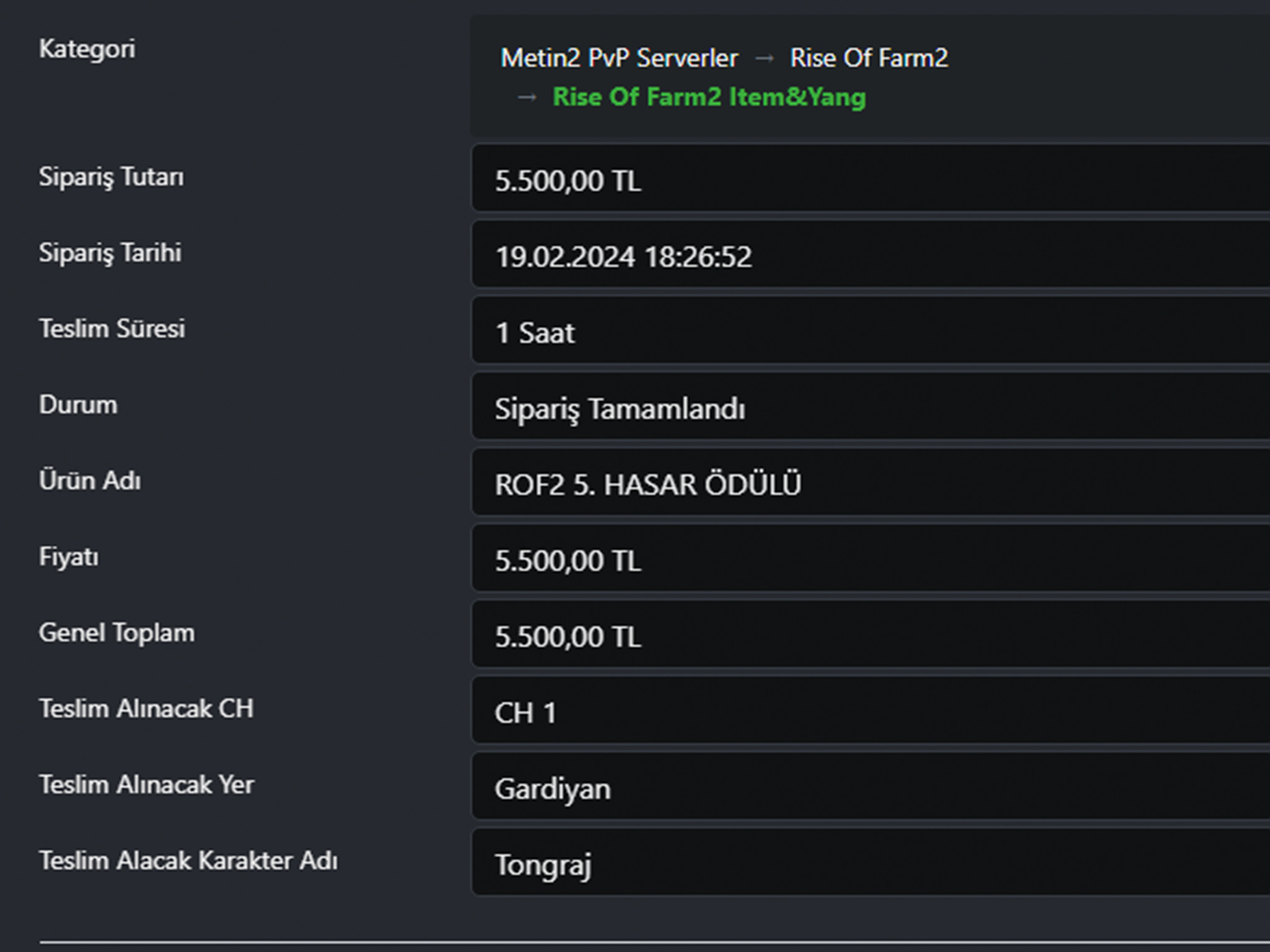Click the Fiyatı label
Screen dimensions: 1270x952
click(x=68, y=557)
